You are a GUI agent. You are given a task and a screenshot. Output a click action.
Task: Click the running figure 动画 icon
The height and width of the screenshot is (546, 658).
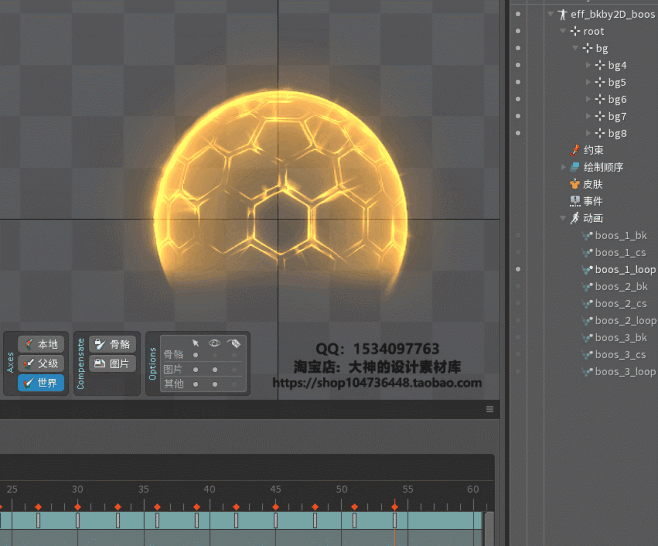pos(575,218)
